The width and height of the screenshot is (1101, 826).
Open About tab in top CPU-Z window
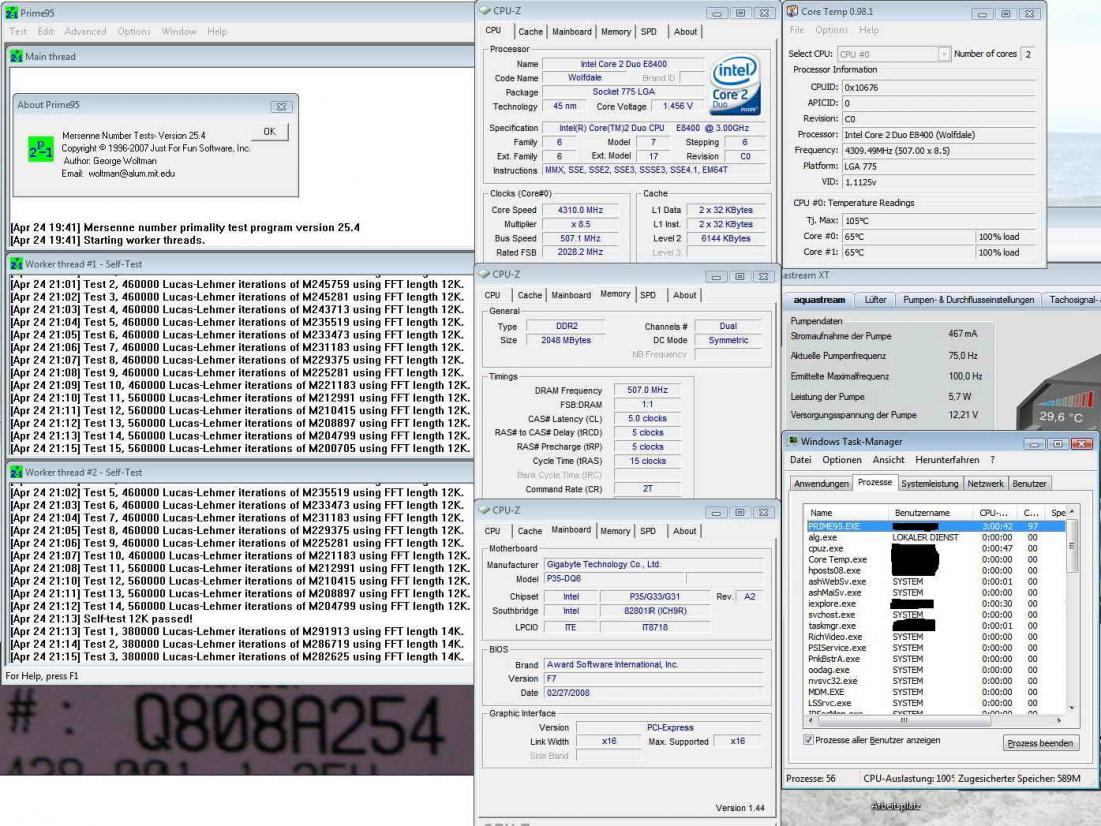[685, 32]
